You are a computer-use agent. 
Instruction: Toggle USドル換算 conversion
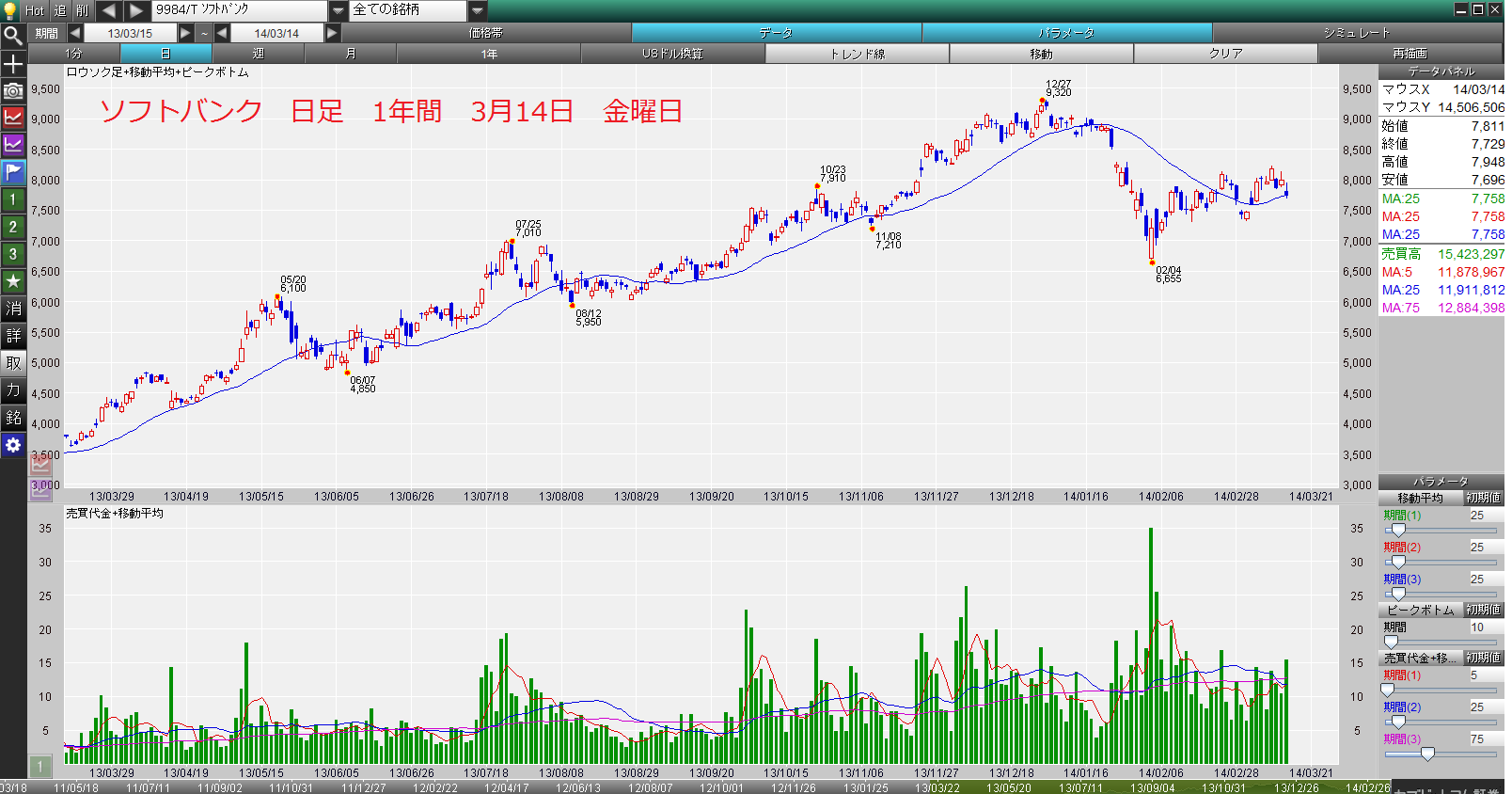tap(673, 54)
